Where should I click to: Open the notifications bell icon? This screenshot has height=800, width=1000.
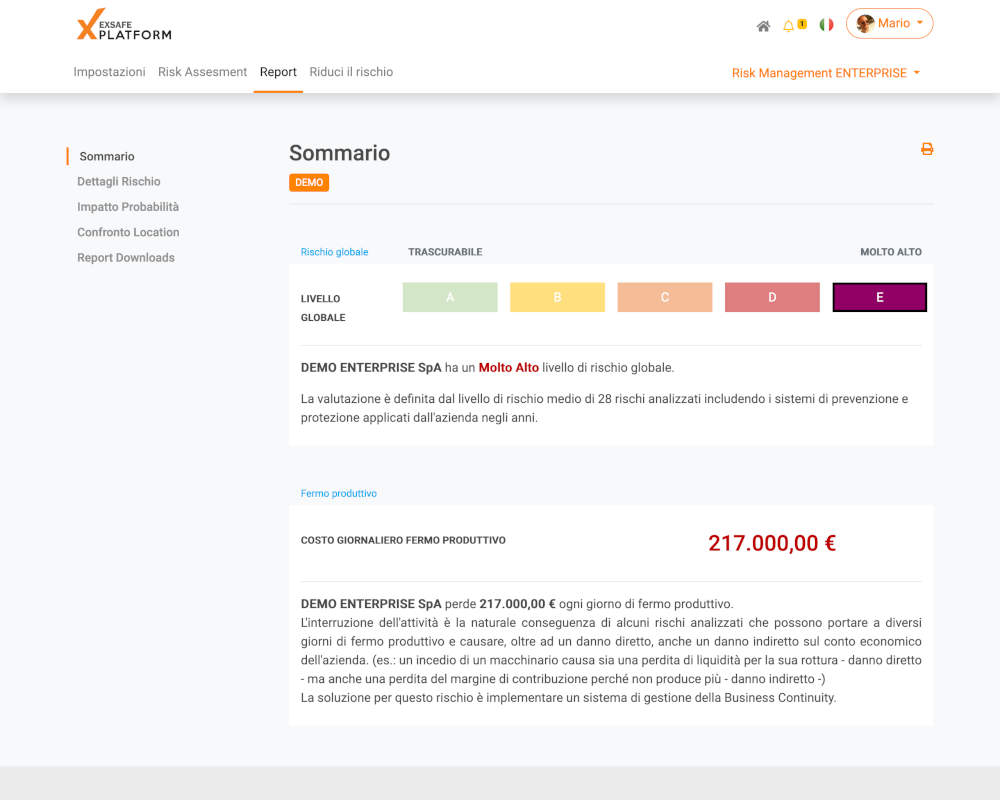(789, 25)
